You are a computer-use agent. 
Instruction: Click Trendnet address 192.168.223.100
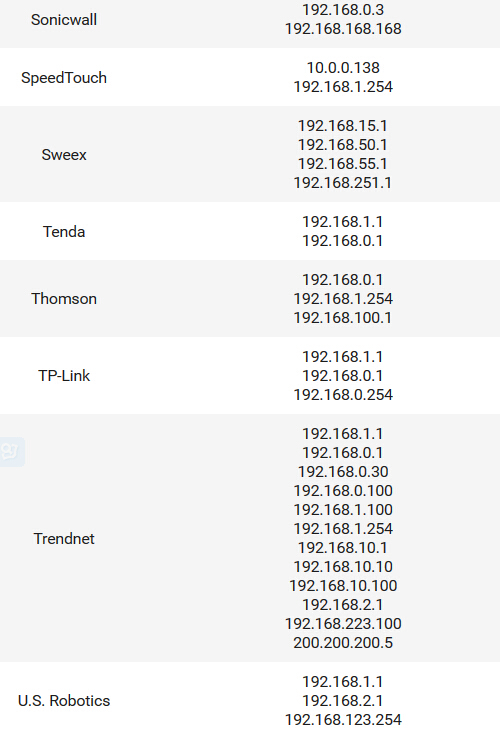[343, 624]
